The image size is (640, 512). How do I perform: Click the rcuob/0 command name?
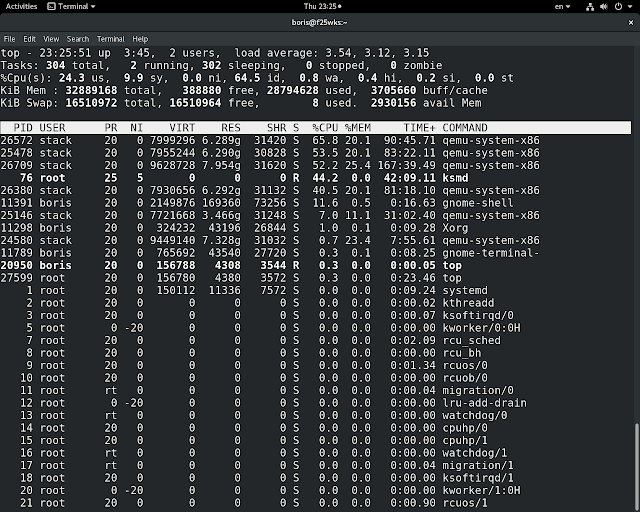465,378
